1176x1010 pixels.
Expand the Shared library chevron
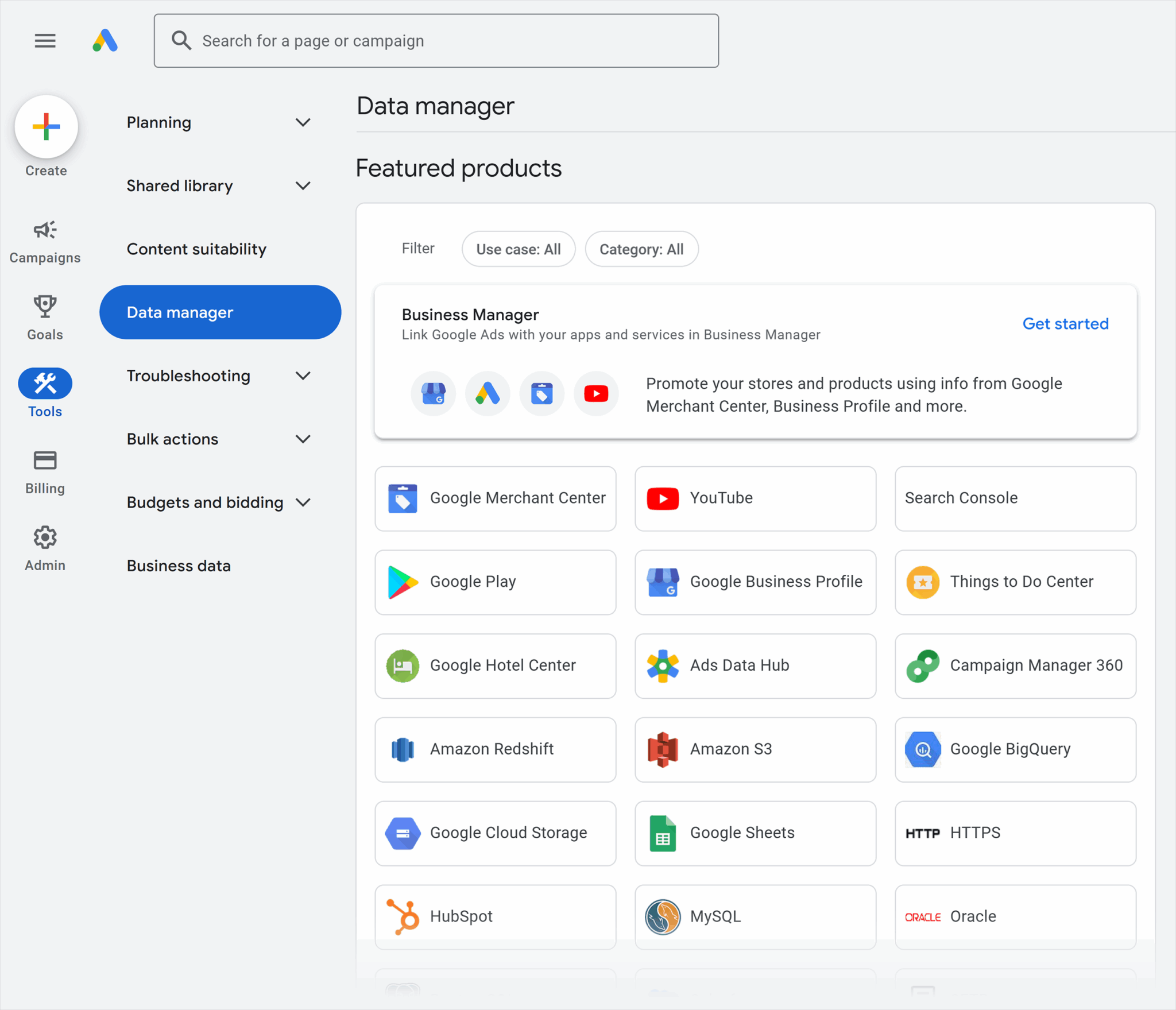[x=303, y=186]
